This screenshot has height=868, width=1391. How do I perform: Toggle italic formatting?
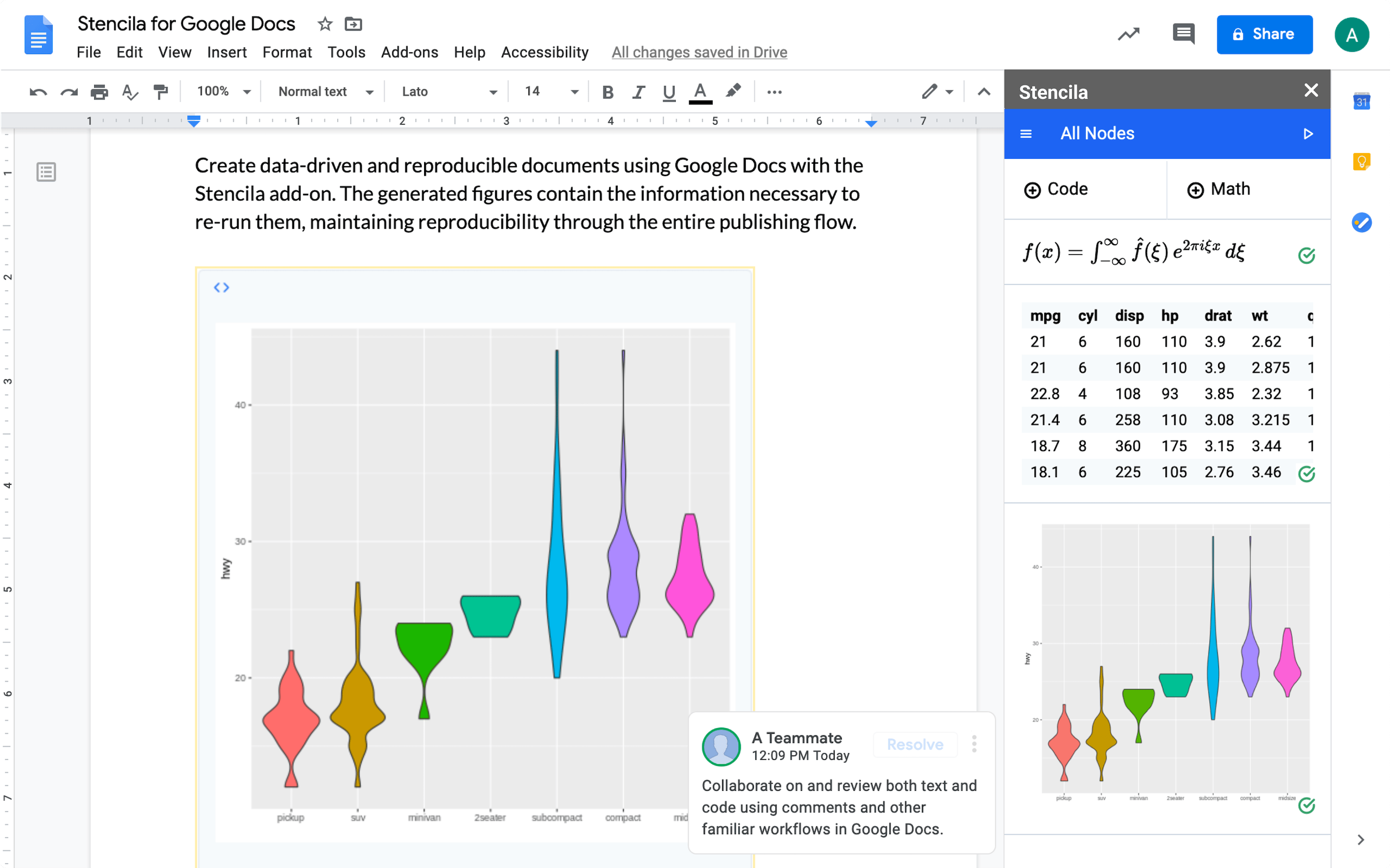[638, 91]
